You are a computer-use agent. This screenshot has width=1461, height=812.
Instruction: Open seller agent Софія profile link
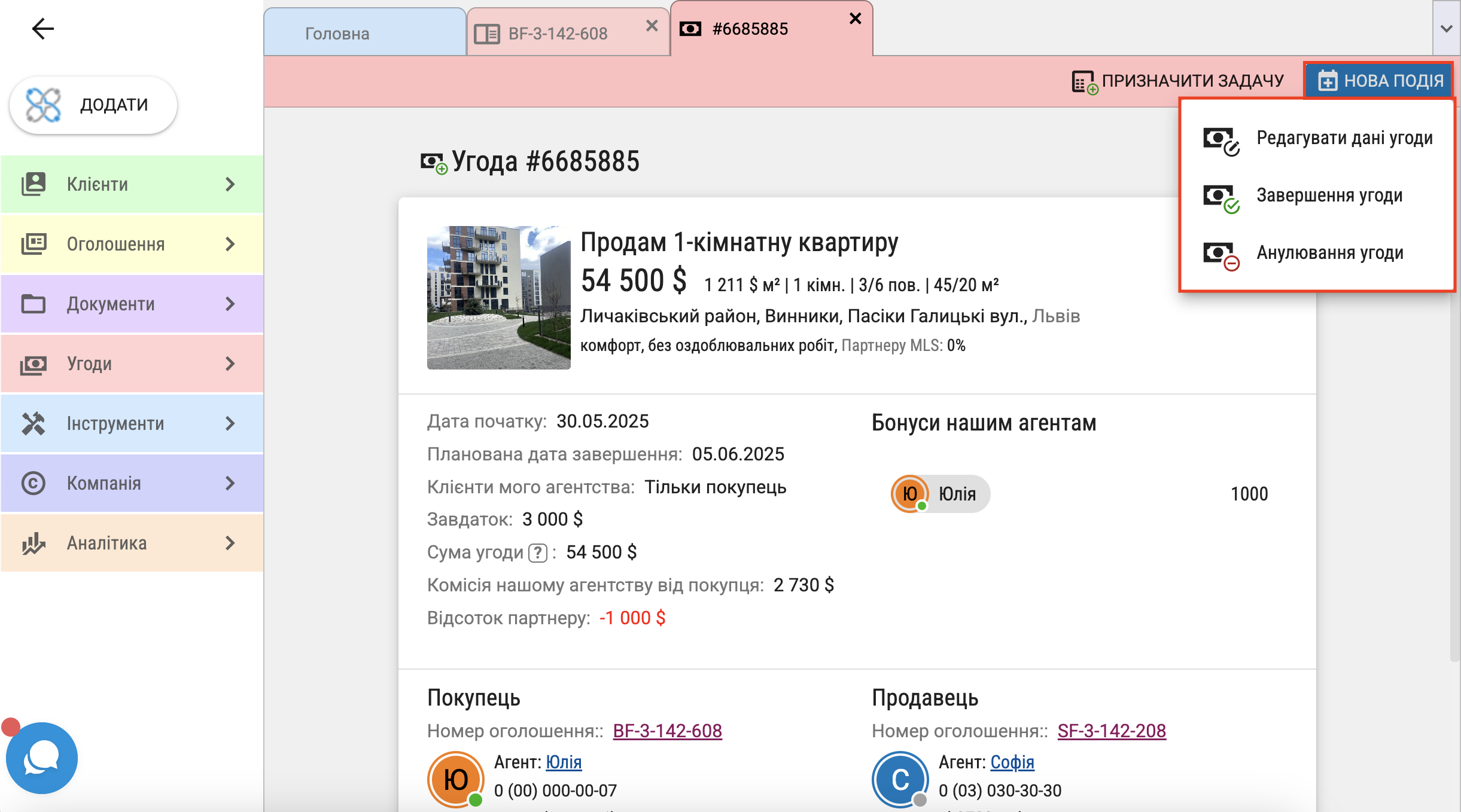(1012, 762)
